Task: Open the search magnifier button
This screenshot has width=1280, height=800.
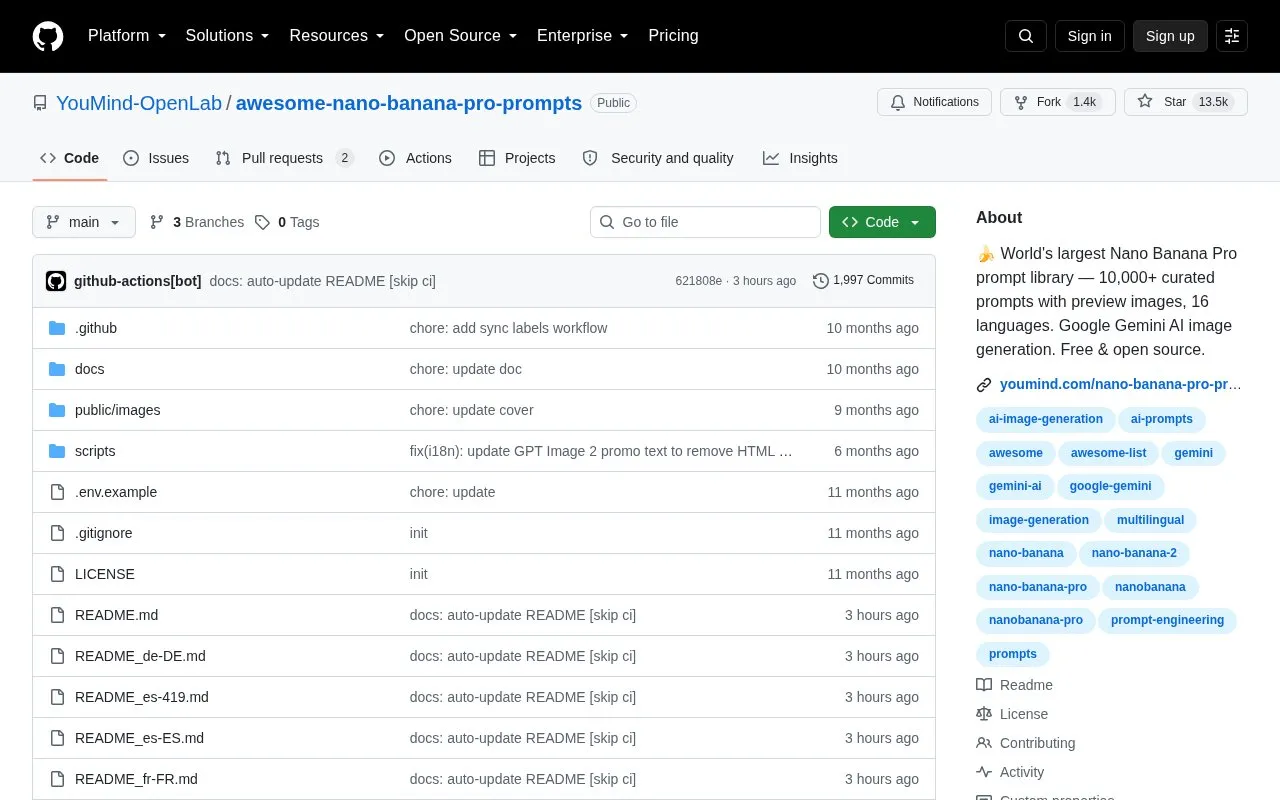Action: 1026,36
